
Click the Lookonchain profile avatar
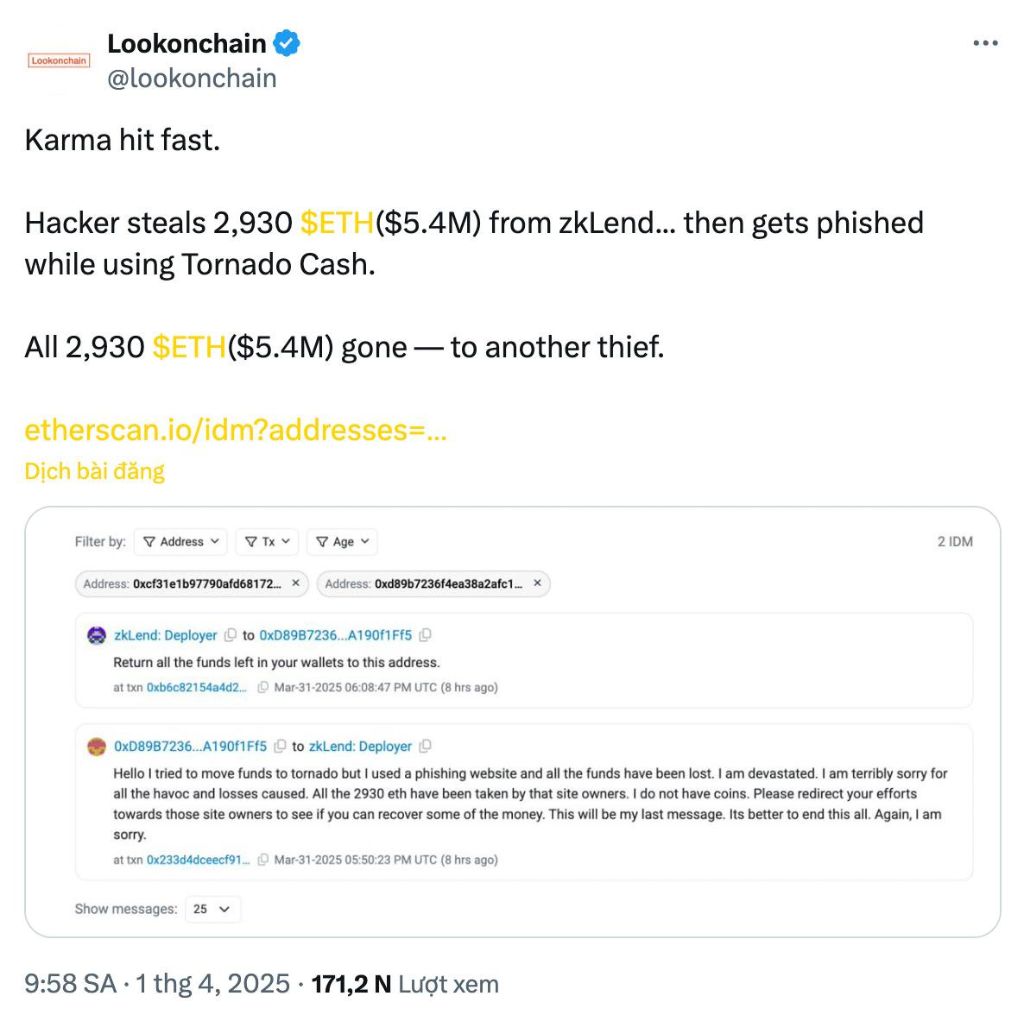click(x=58, y=60)
